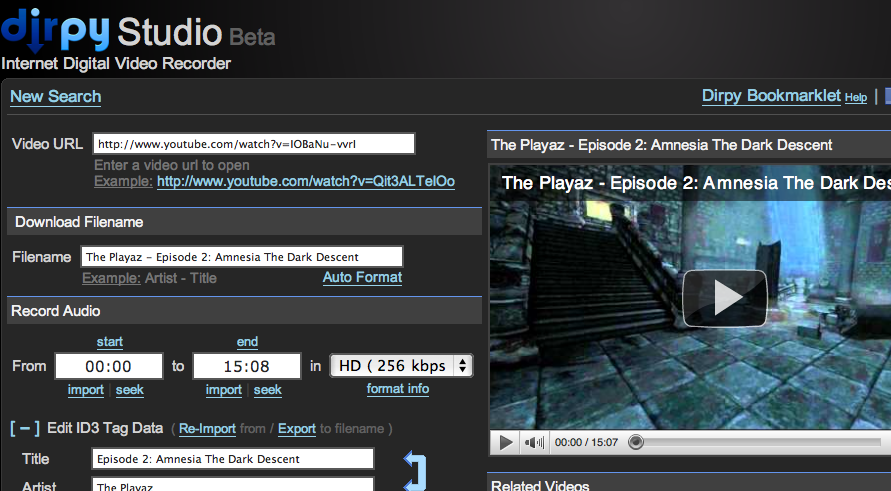The width and height of the screenshot is (891, 491).
Task: Click Re-Import ID3 data link
Action: 207,428
